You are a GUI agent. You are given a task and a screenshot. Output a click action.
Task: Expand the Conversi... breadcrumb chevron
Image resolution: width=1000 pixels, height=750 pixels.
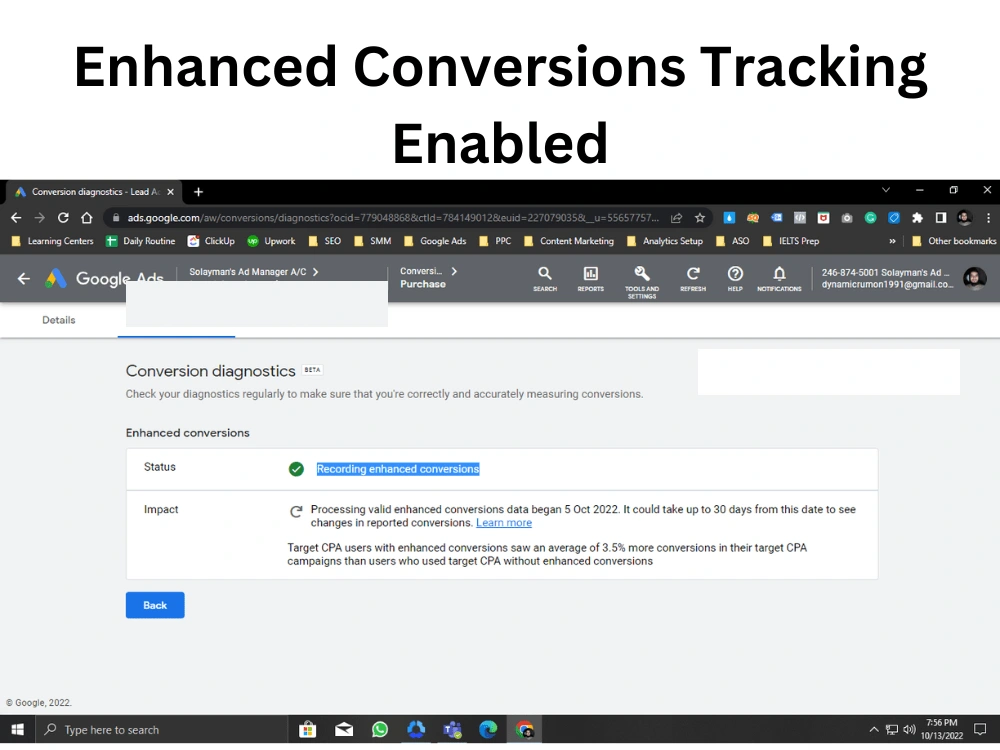(x=454, y=271)
